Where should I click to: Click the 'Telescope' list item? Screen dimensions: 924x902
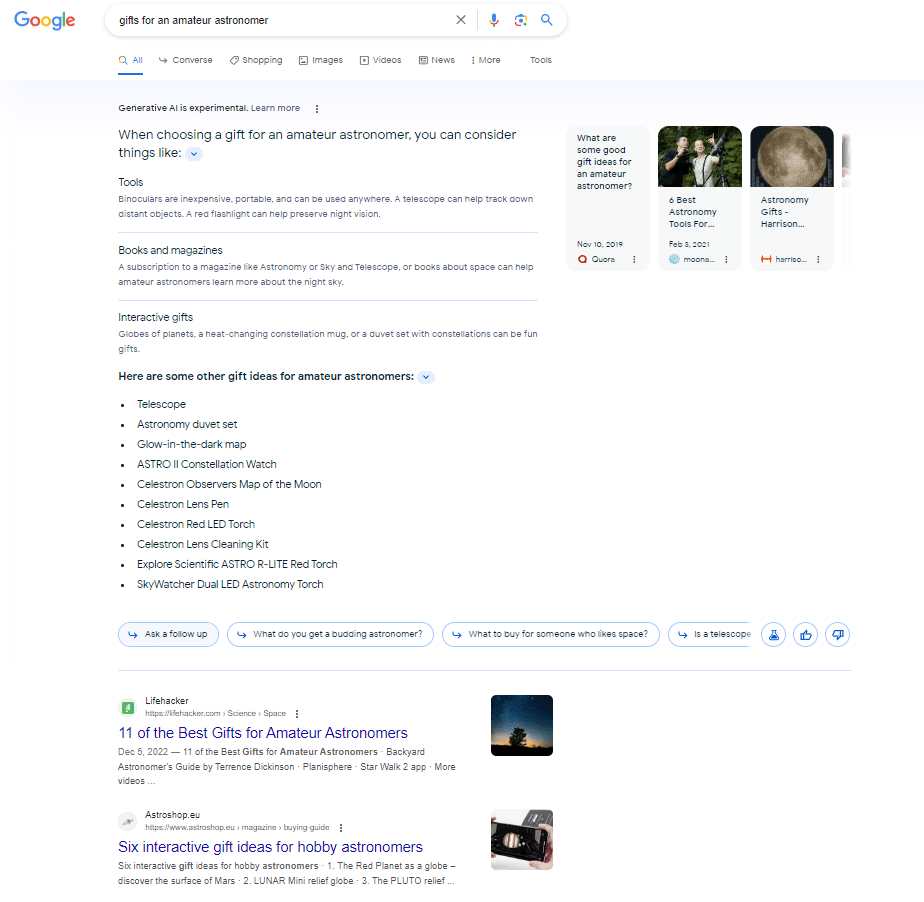click(161, 404)
